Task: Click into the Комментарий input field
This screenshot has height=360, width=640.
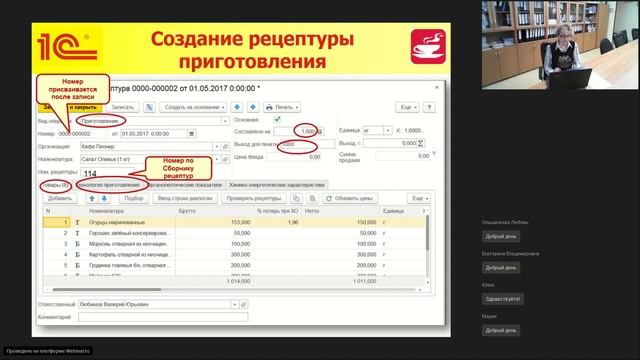Action: [x=163, y=317]
